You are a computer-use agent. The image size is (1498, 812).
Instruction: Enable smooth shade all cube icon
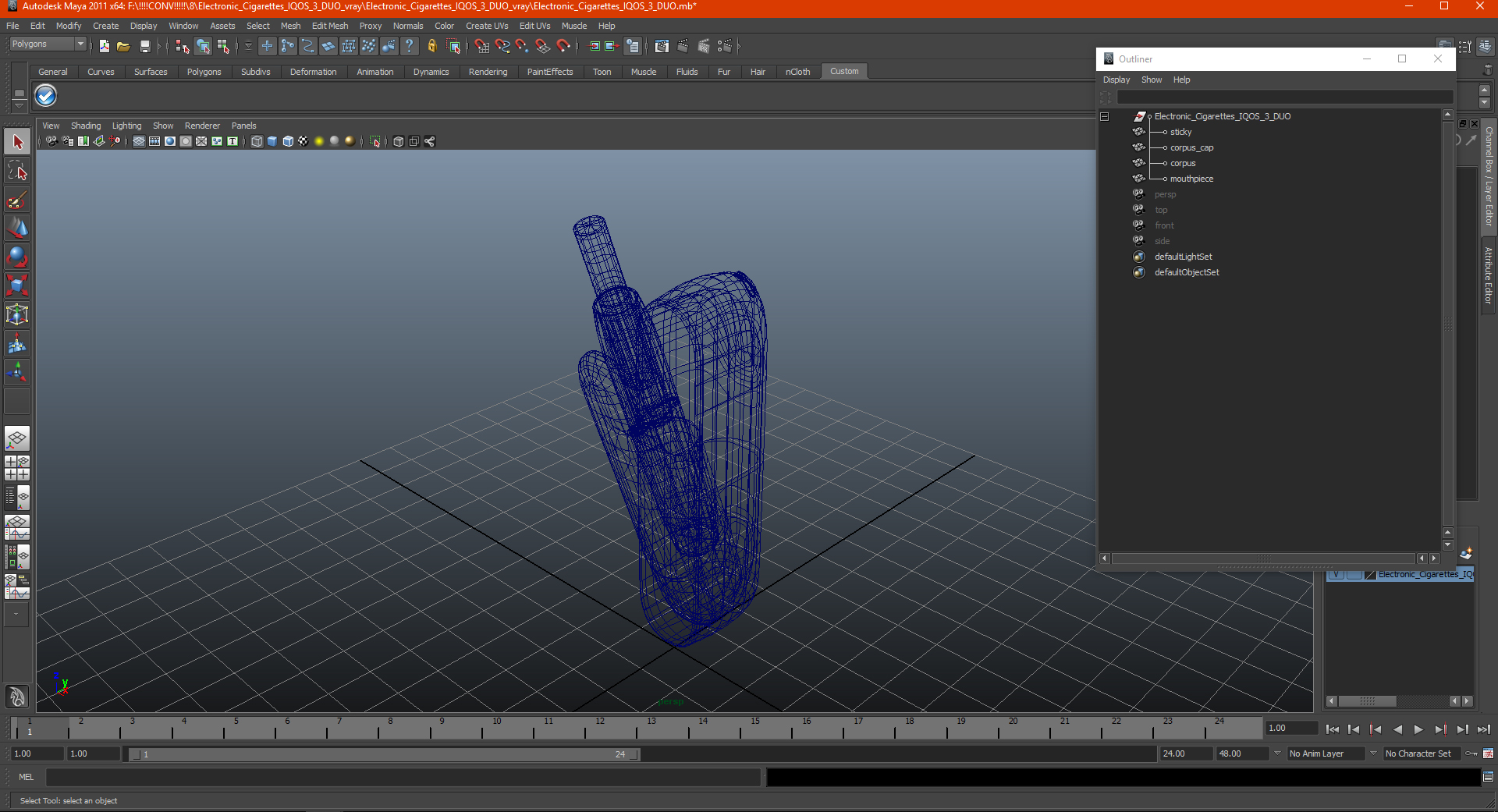pyautogui.click(x=272, y=141)
